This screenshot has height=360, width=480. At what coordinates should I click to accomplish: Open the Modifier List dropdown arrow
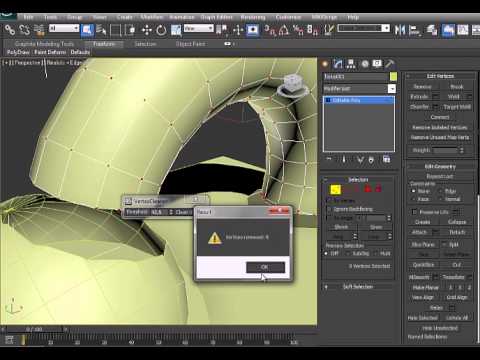pyautogui.click(x=392, y=89)
